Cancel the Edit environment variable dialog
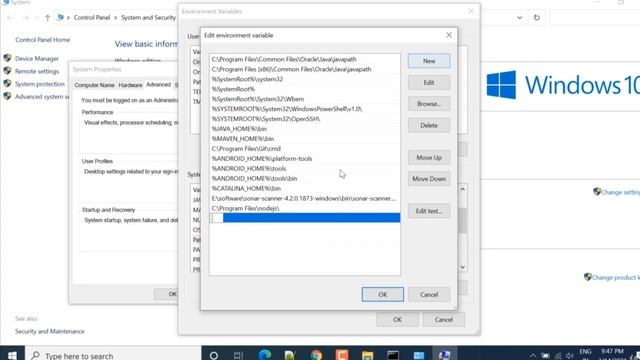This screenshot has width=640, height=360. coord(429,294)
